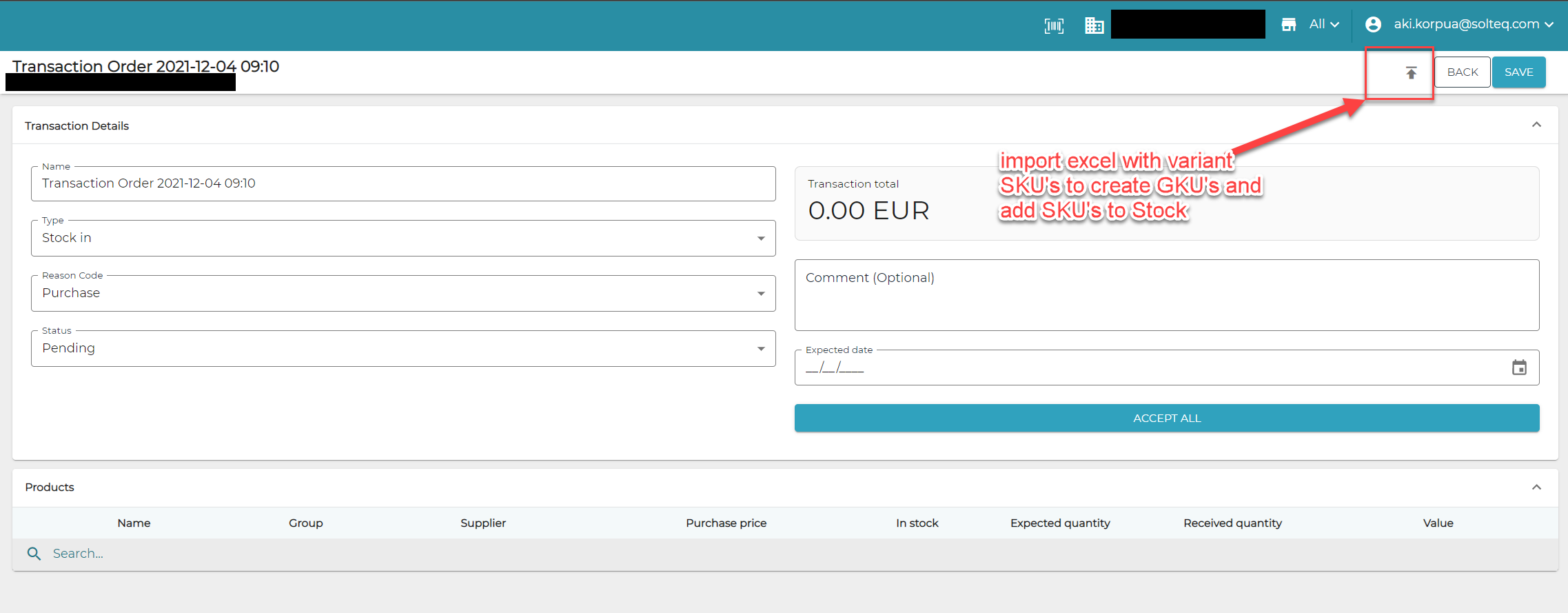The height and width of the screenshot is (613, 1568).
Task: Open the Type dropdown showing Stock in
Action: coord(403,239)
